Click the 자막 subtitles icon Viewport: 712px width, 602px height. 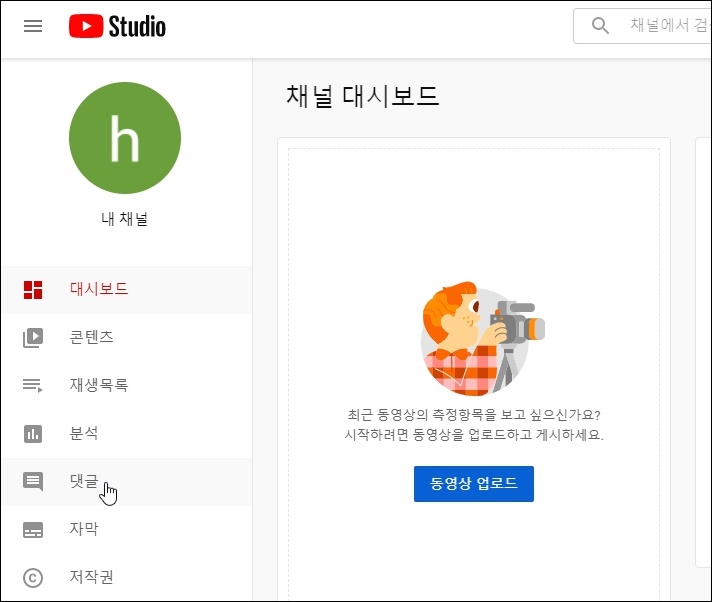33,530
